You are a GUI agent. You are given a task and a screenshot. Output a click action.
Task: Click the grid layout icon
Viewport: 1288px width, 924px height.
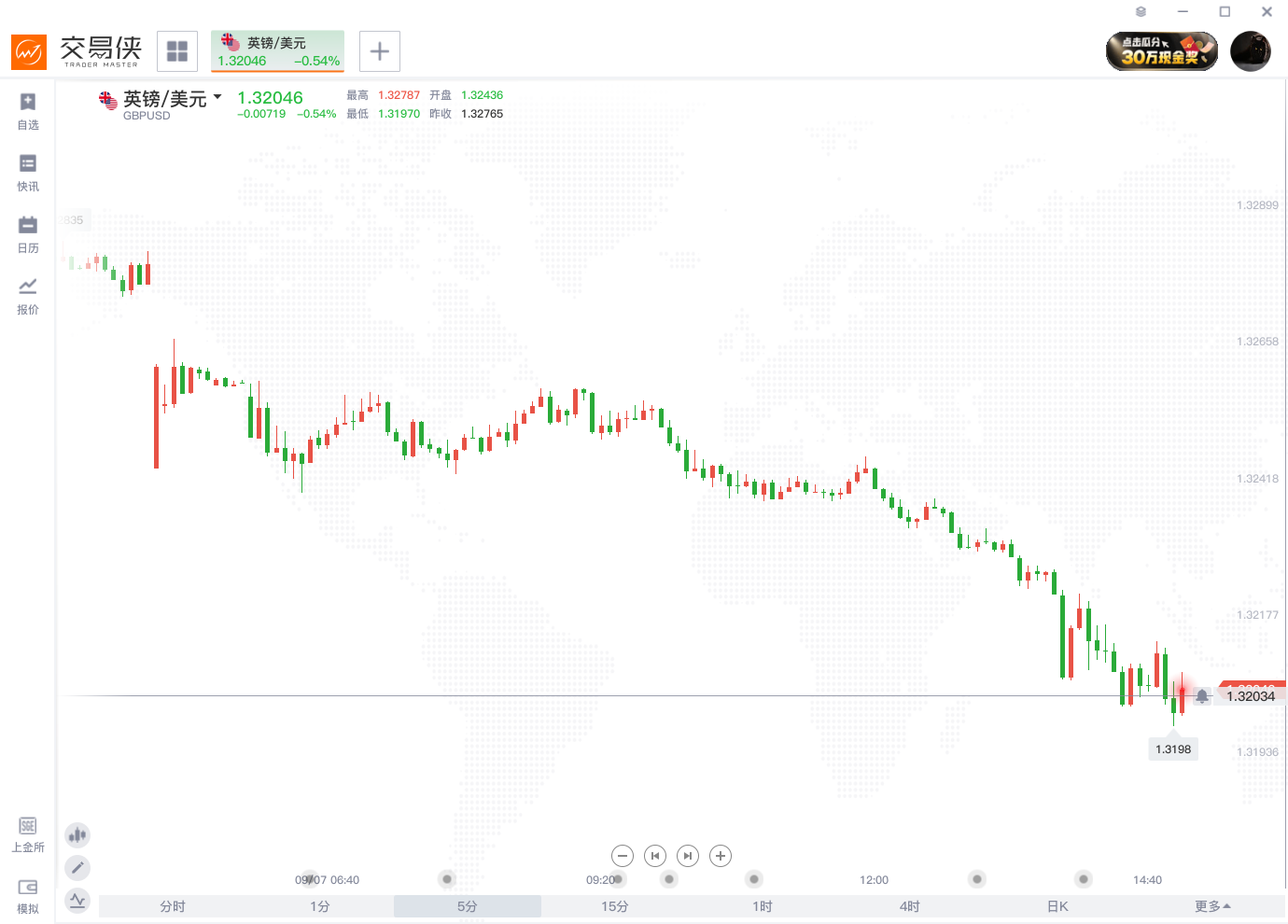pos(177,51)
